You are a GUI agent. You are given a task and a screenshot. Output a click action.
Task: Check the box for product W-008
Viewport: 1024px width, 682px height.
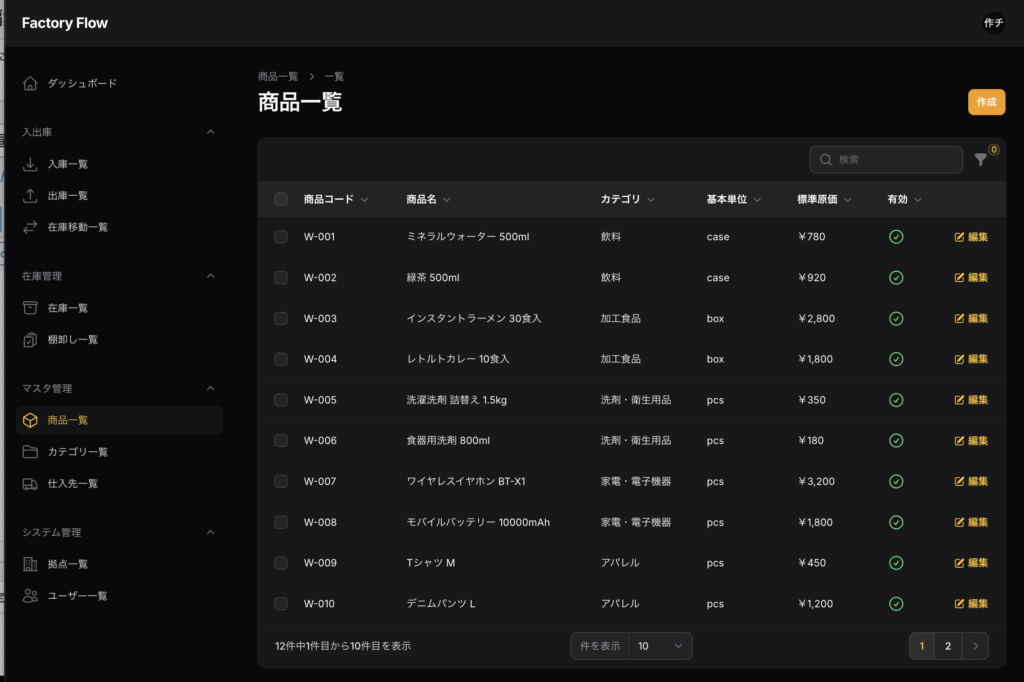tap(281, 522)
